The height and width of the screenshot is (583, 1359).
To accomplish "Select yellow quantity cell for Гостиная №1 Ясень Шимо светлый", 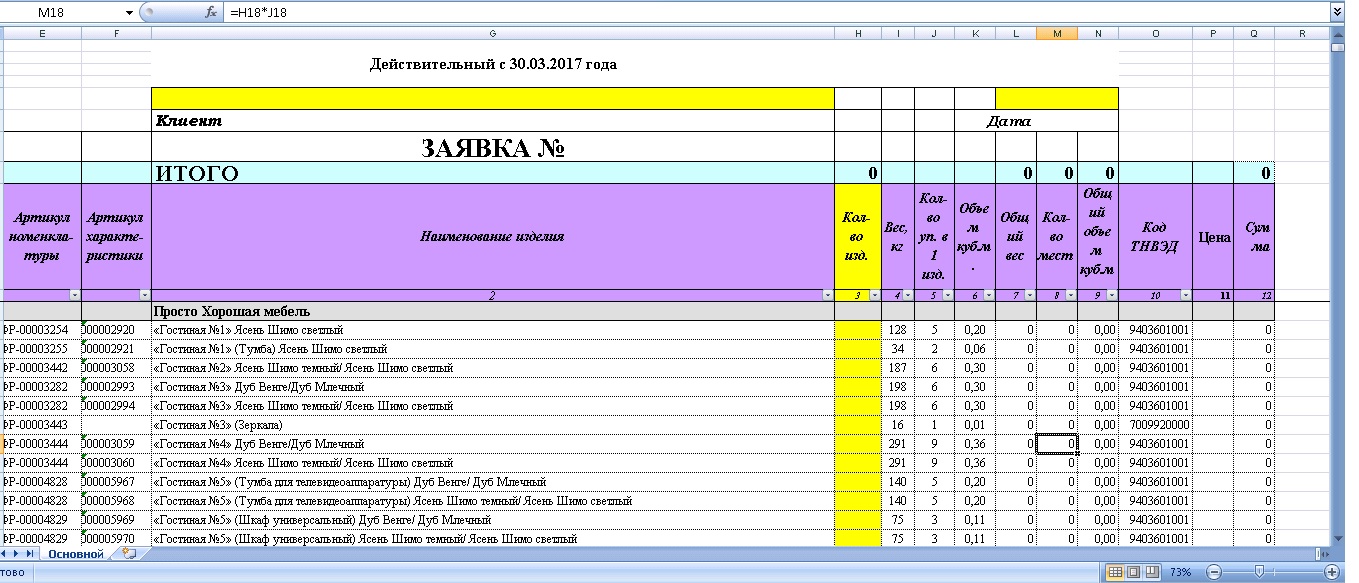I will coord(857,330).
